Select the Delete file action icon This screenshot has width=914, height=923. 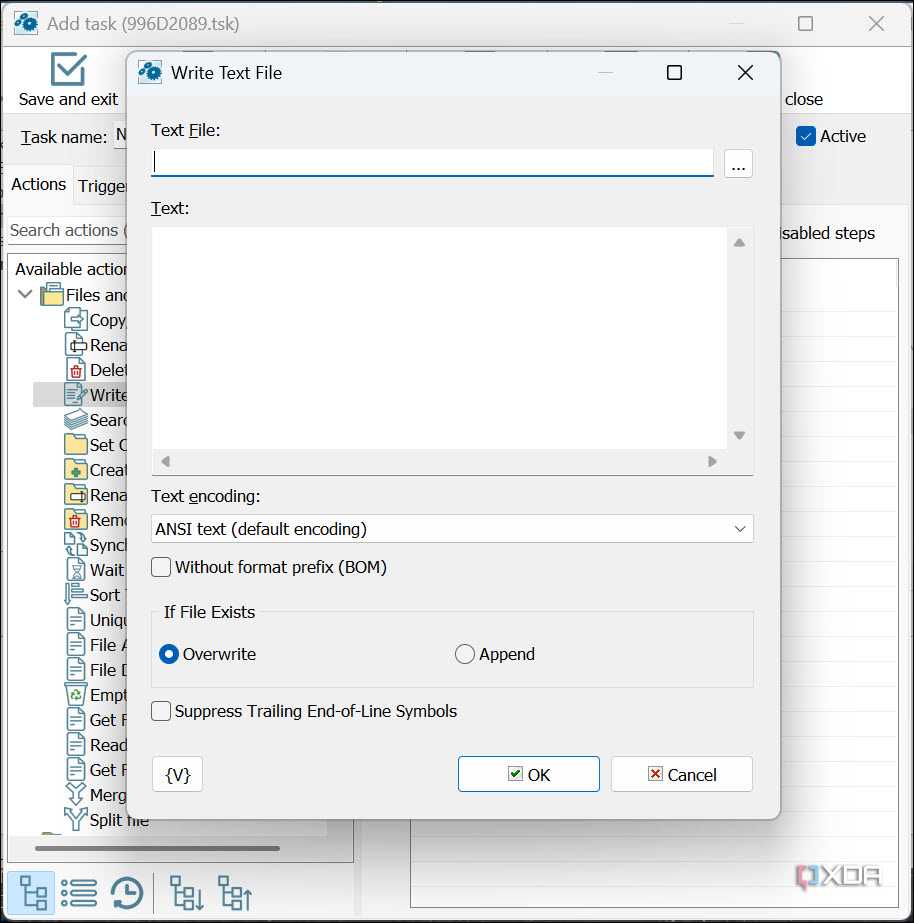pos(76,370)
